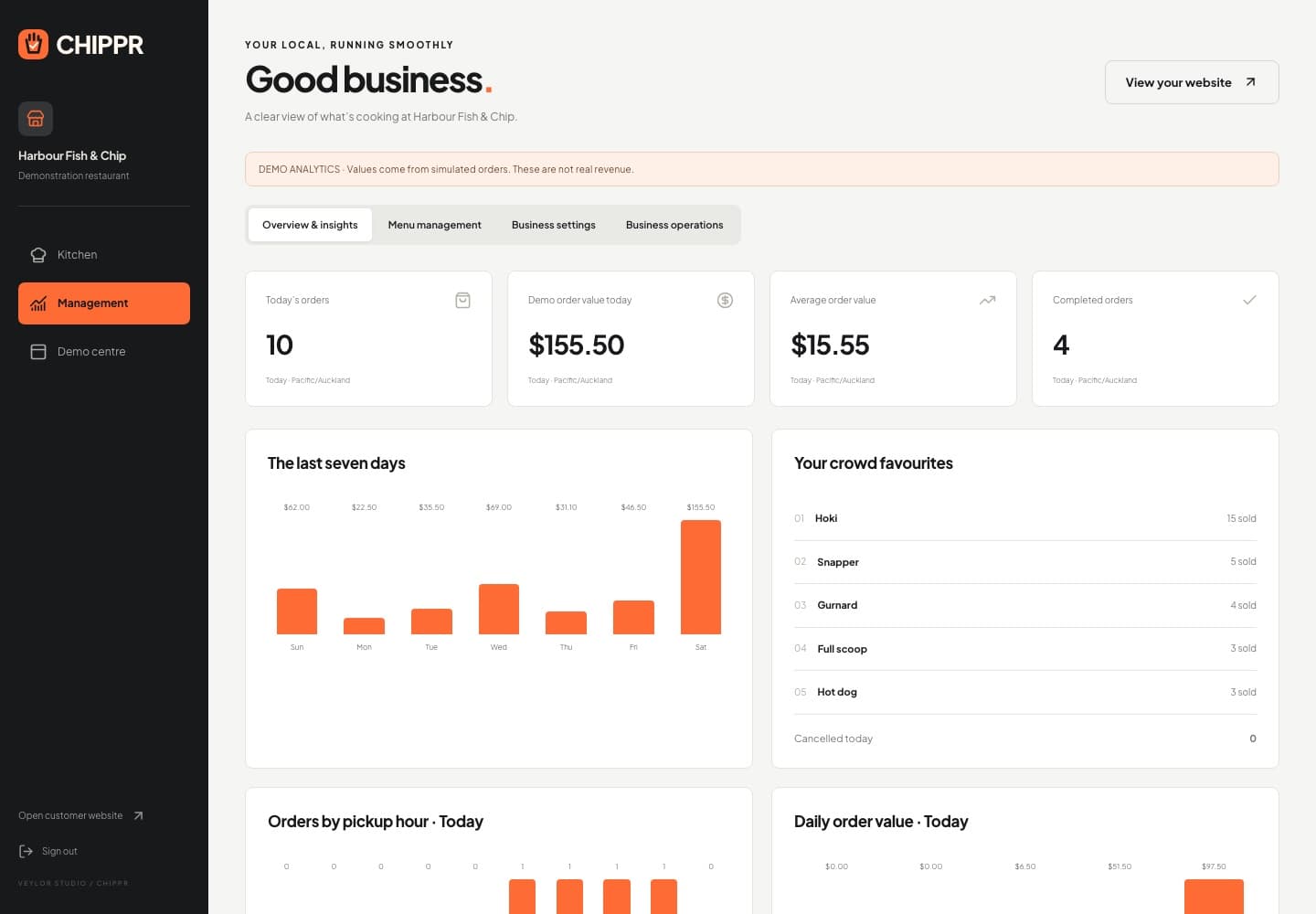Image resolution: width=1316 pixels, height=914 pixels.
Task: Click the Sign out door icon
Action: coord(26,851)
